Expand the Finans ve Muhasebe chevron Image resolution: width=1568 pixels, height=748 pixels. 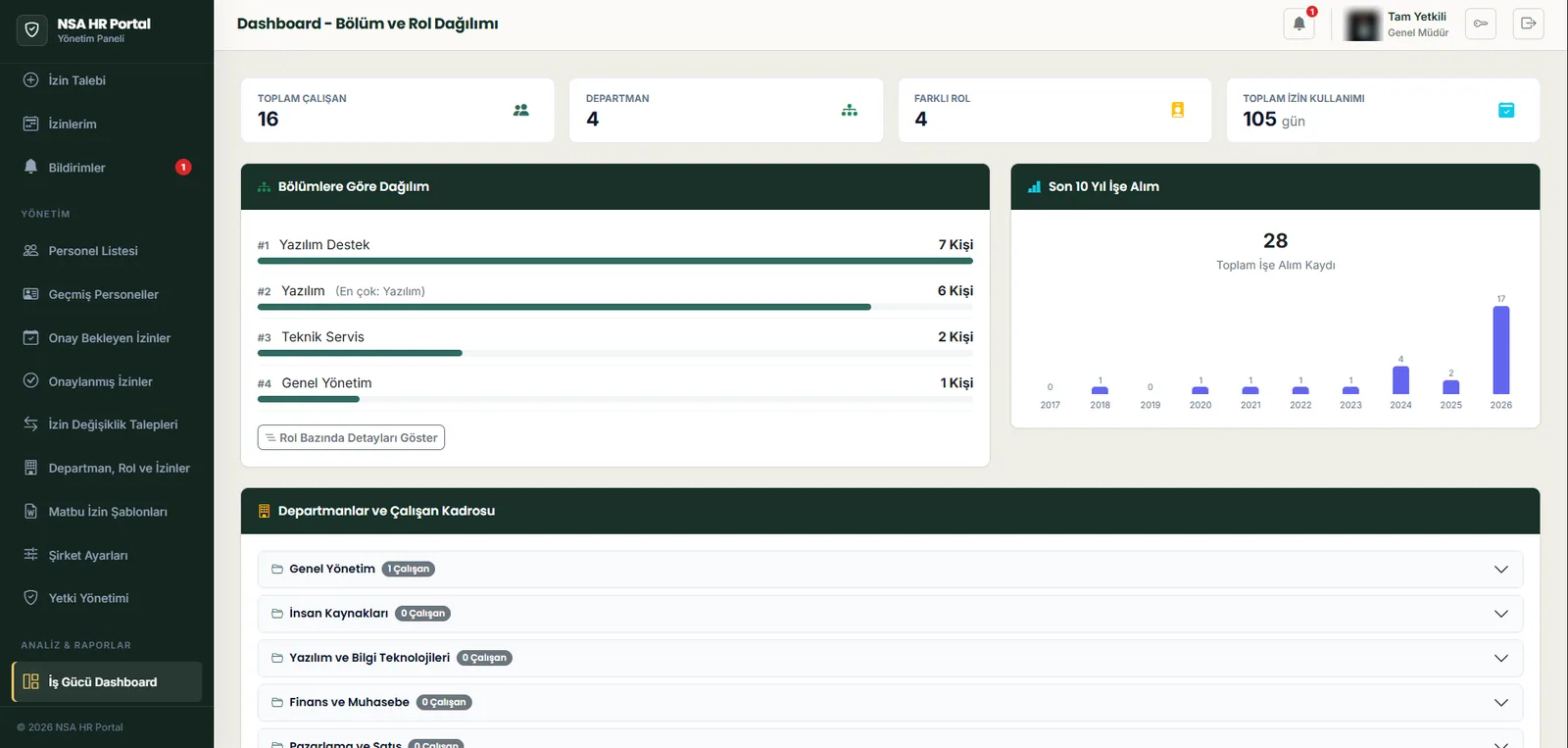point(1500,702)
